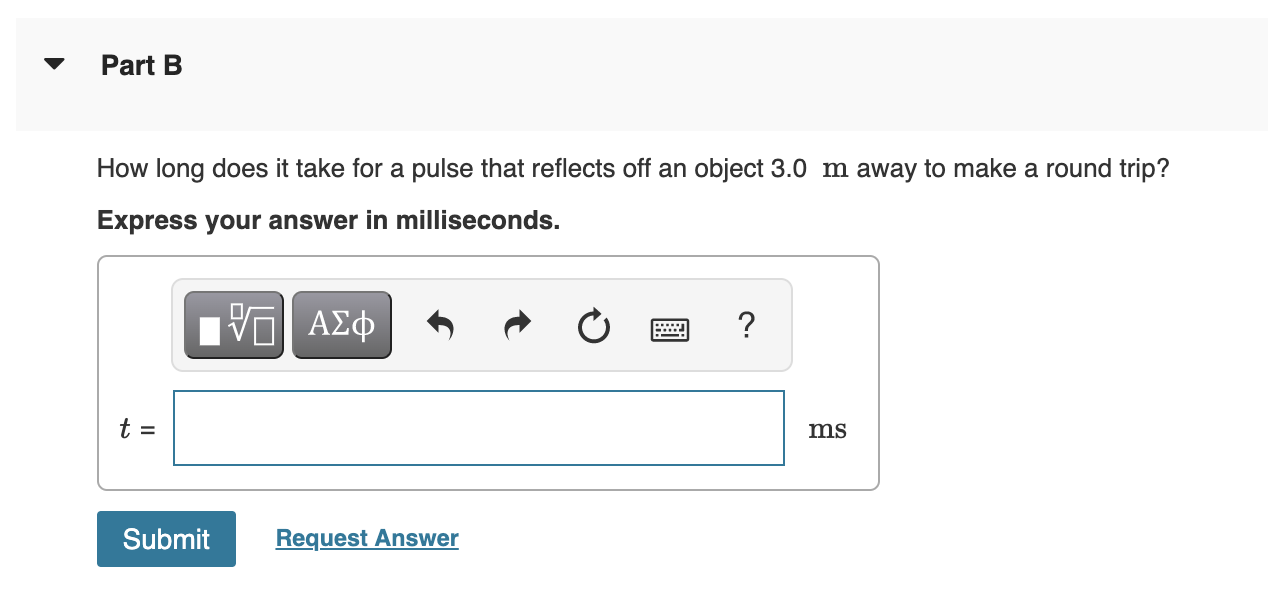Redo the last change

point(517,324)
